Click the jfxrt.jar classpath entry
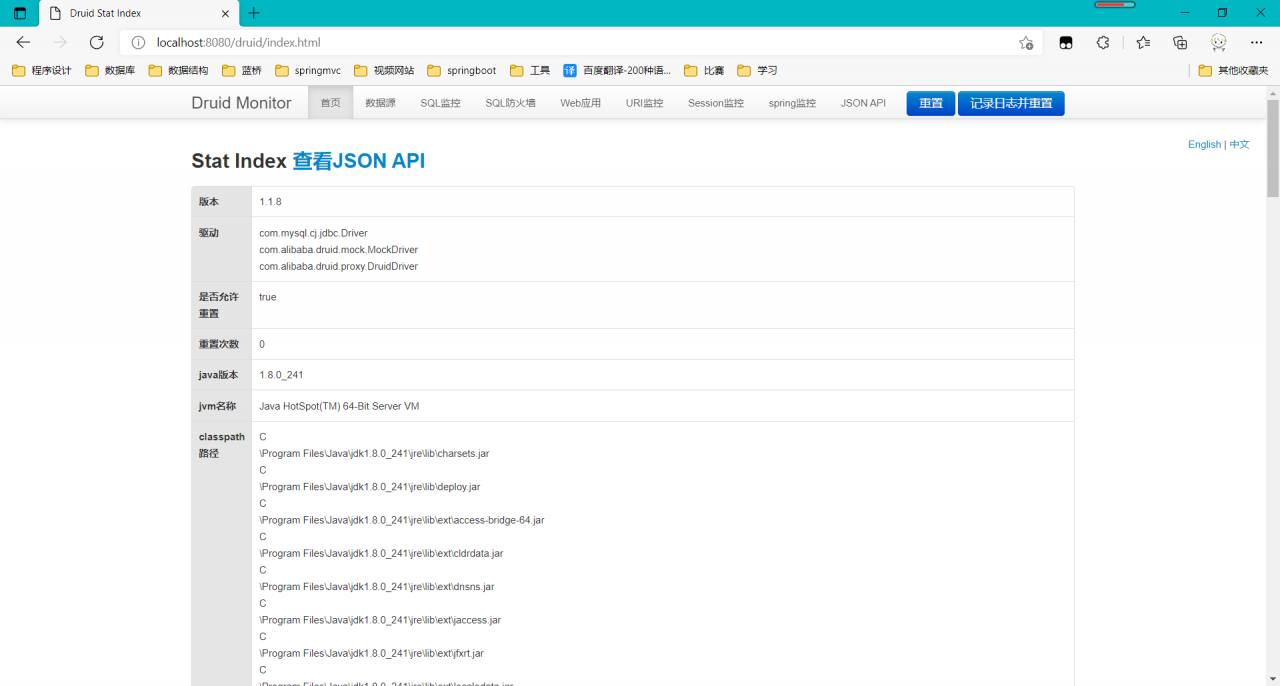The height and width of the screenshot is (686, 1280). [371, 653]
